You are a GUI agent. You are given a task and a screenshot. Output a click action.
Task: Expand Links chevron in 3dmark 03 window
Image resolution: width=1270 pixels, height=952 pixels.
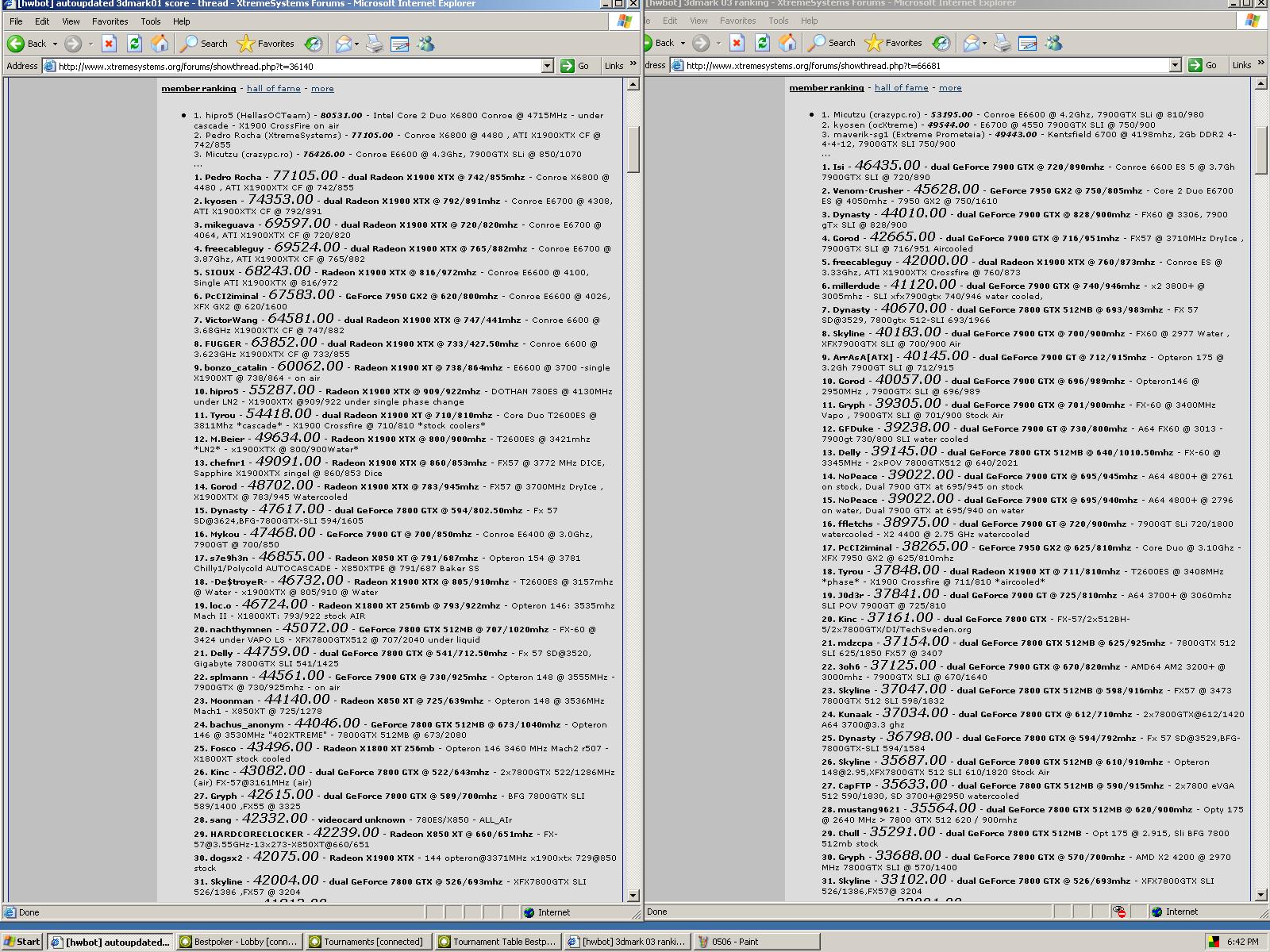1261,63
